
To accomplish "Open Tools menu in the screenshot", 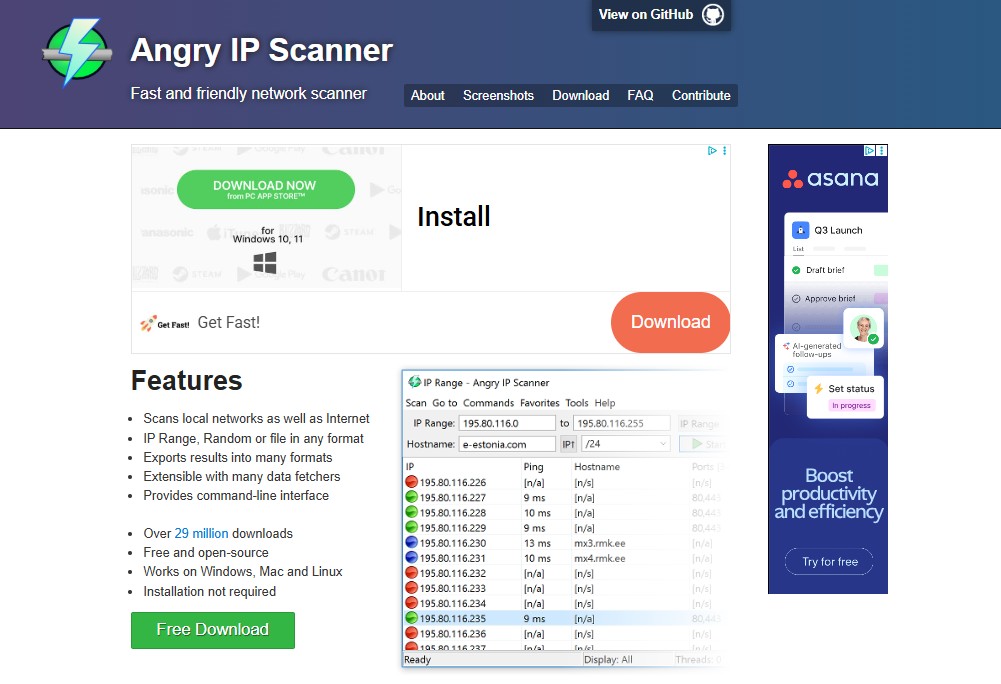I will click(576, 403).
